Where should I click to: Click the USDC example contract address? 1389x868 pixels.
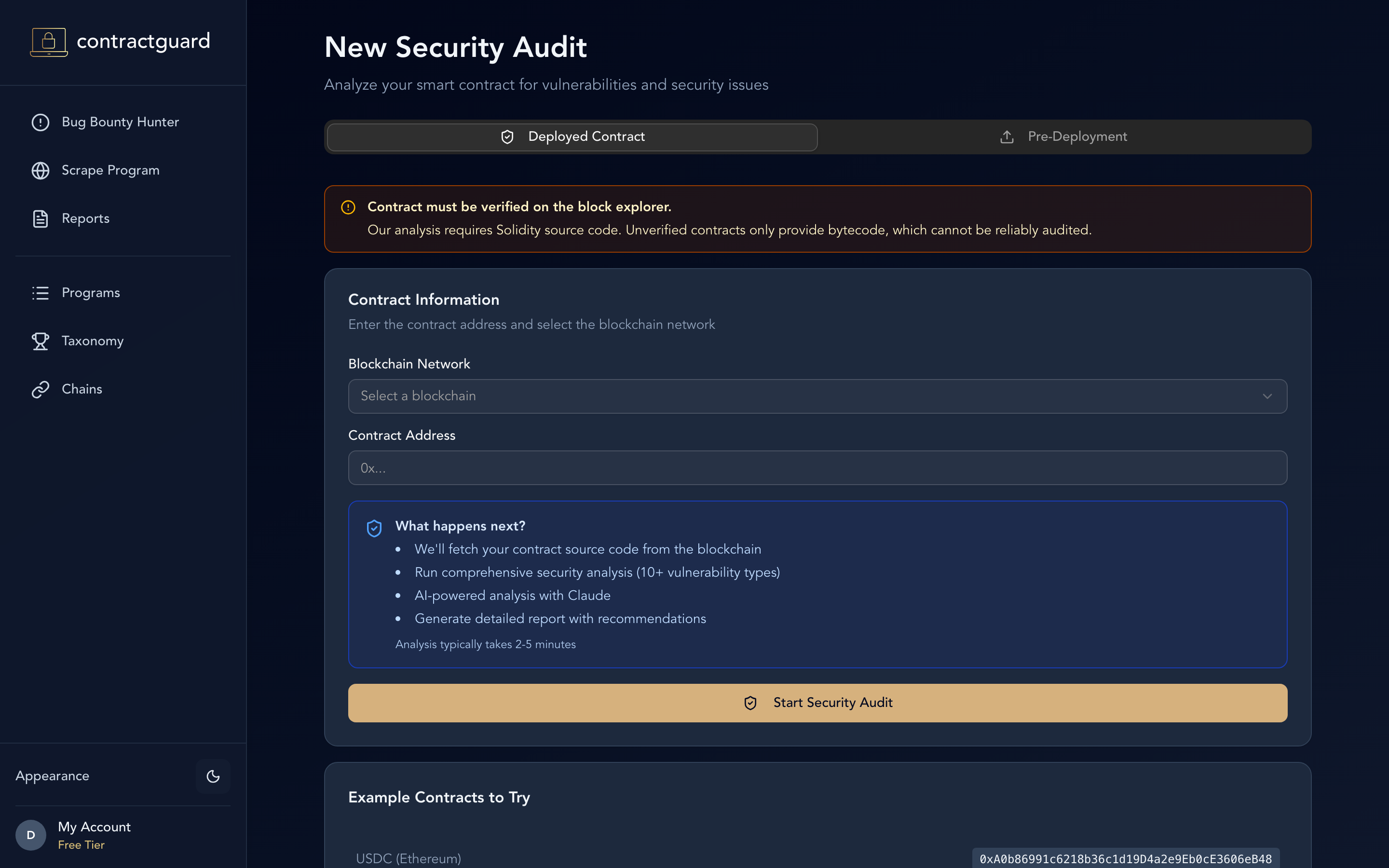(1126, 859)
